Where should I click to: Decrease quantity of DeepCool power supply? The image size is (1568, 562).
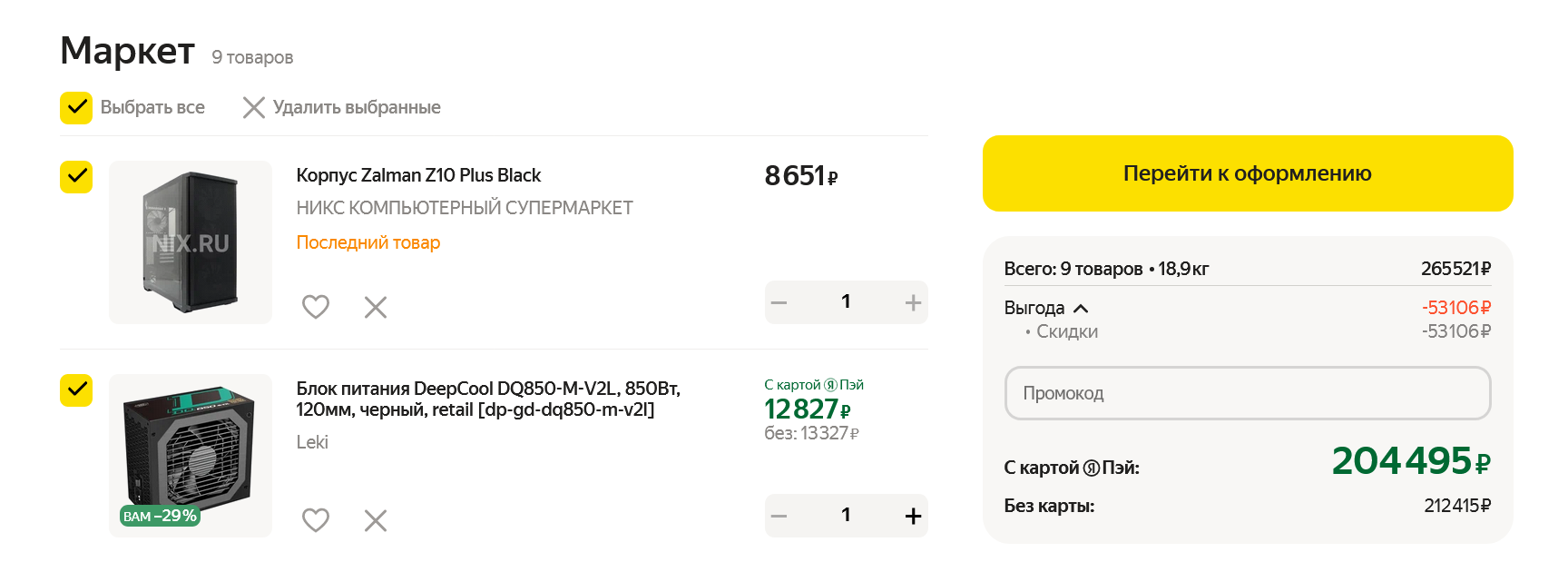[779, 517]
